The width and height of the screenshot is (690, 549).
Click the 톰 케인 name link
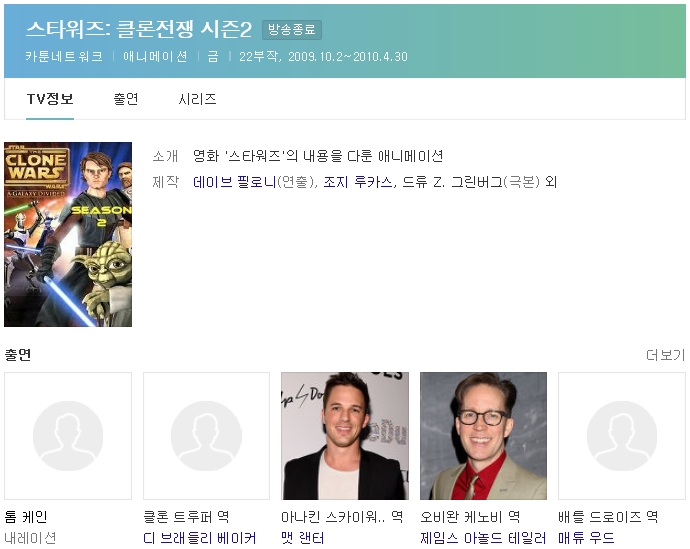26,517
